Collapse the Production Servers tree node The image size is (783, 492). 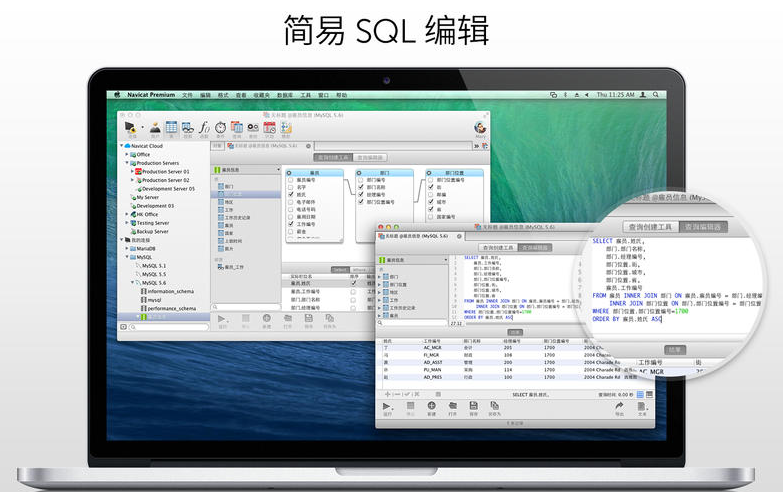(x=130, y=163)
